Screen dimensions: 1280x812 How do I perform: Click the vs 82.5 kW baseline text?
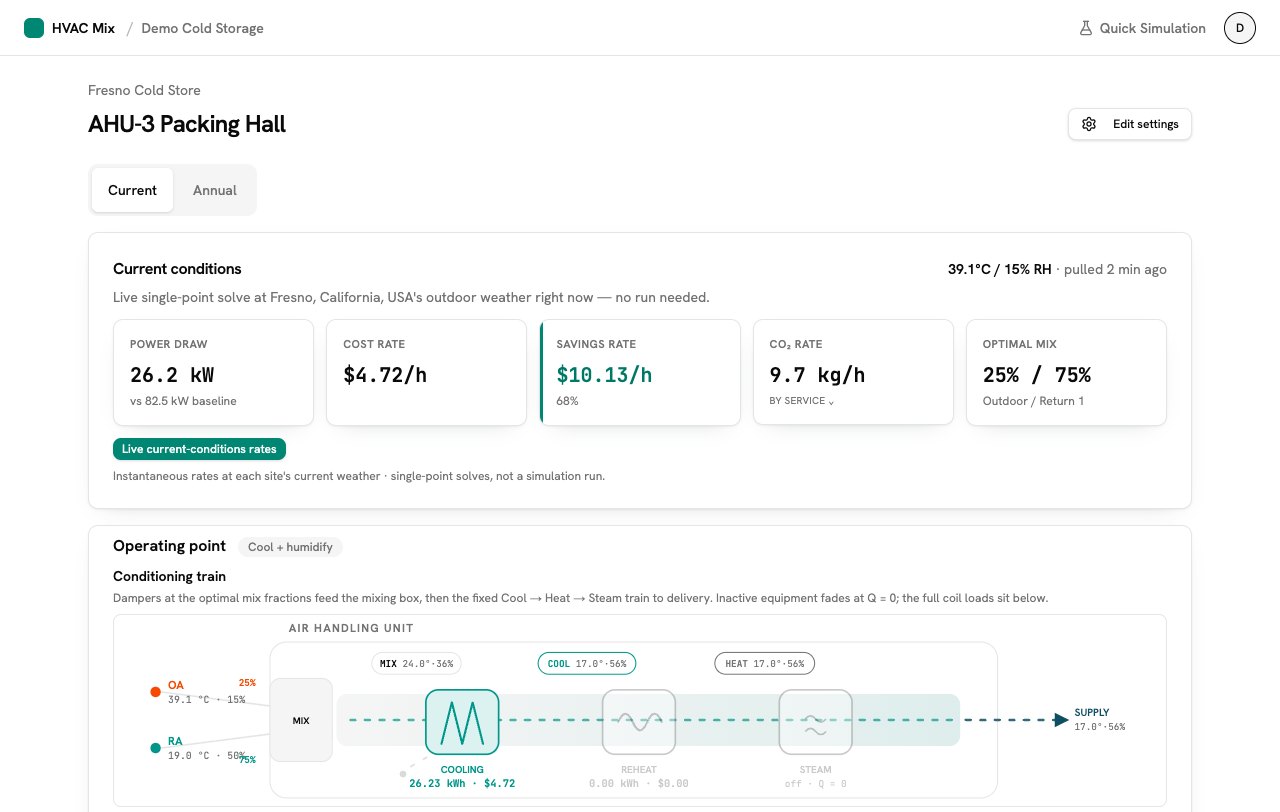(183, 401)
